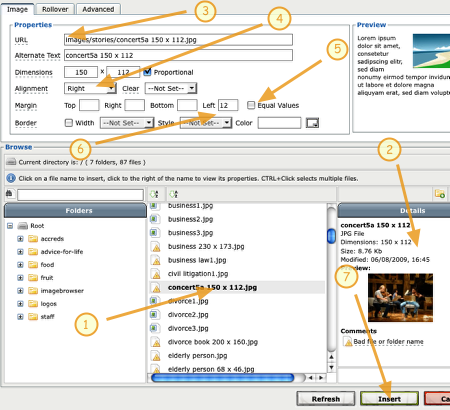
Task: Switch to the Image tab
Action: click(17, 9)
